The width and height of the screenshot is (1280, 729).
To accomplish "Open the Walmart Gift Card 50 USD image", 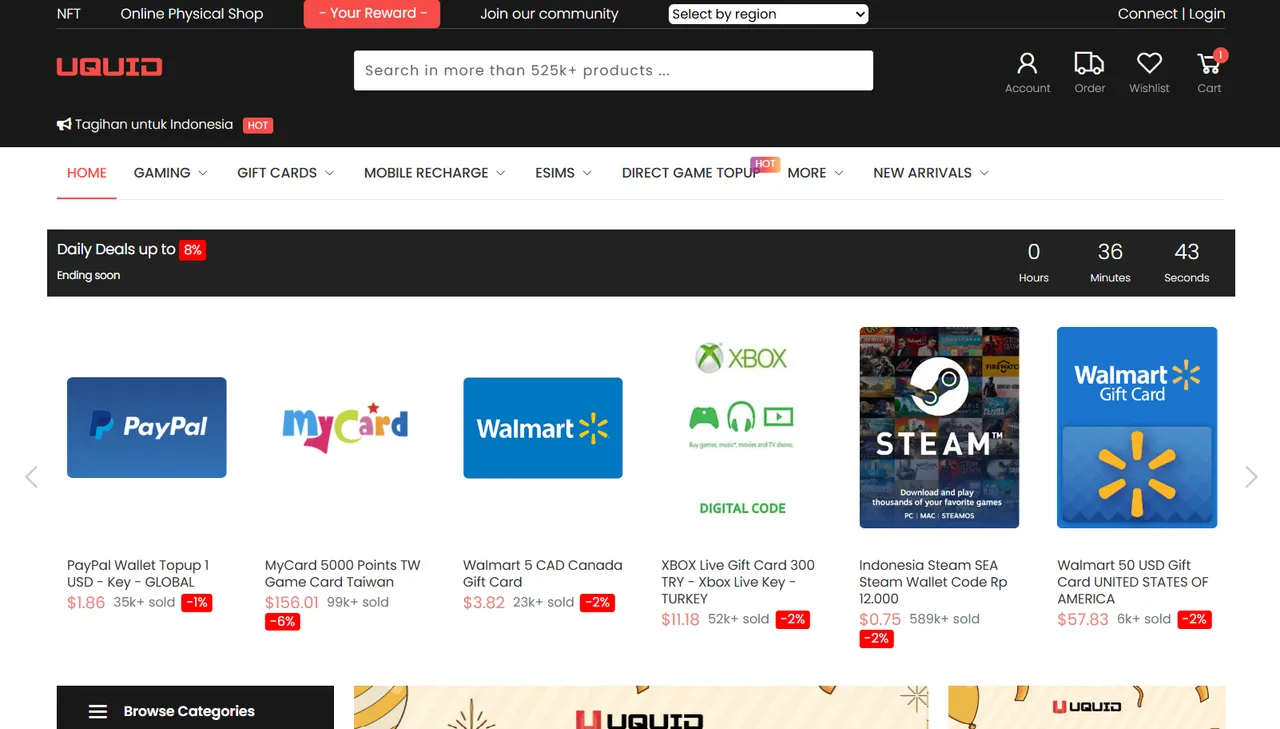I will [x=1137, y=427].
